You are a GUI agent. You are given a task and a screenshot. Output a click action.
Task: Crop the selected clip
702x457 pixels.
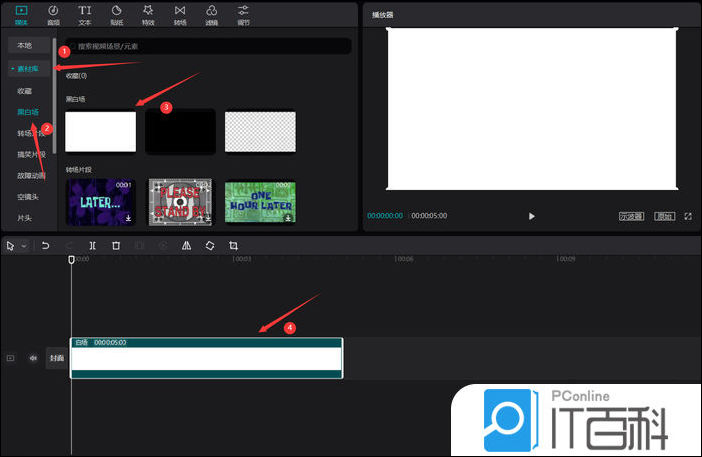[233, 245]
